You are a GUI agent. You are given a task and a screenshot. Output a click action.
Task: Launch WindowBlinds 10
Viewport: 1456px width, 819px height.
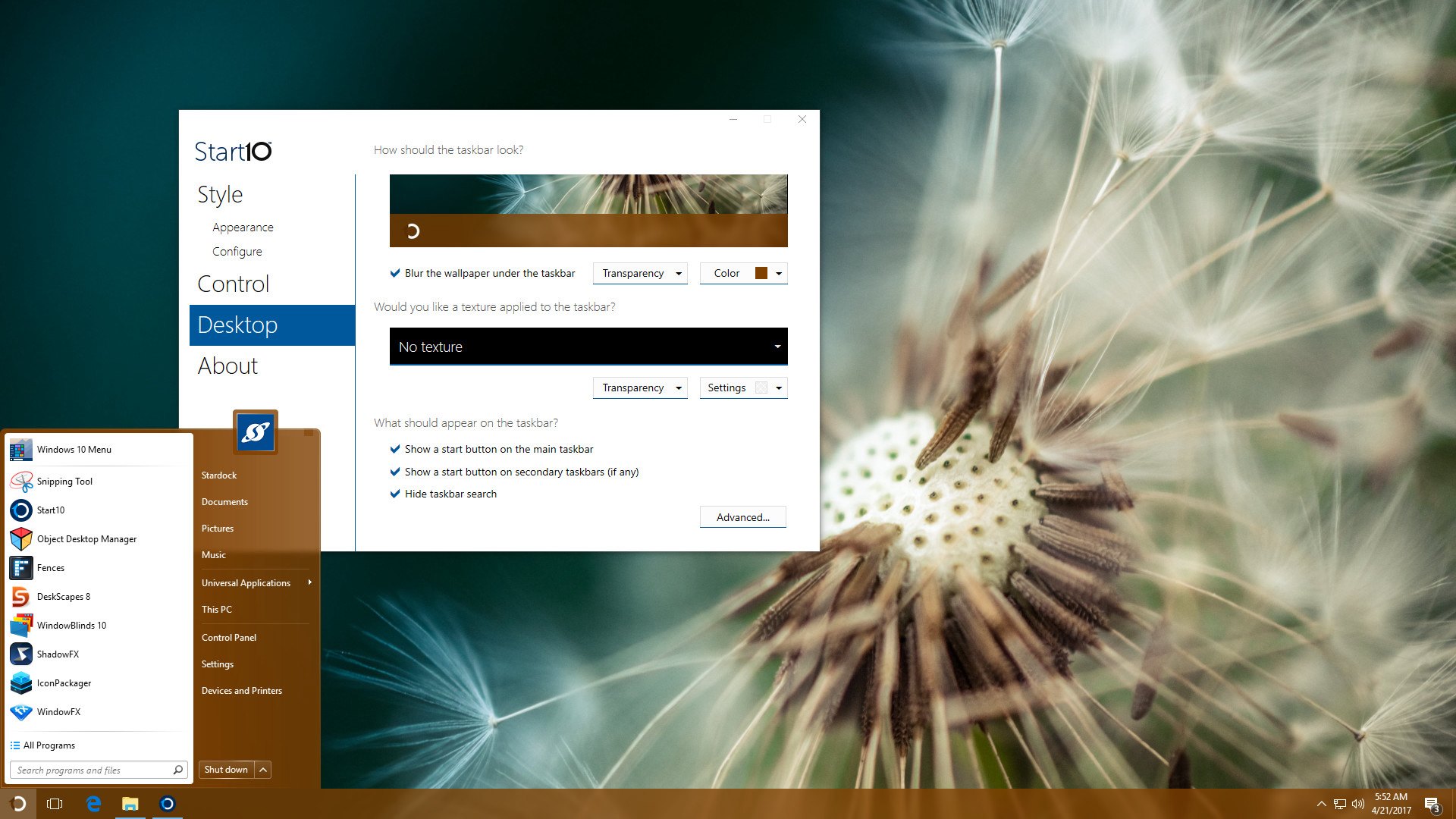click(71, 625)
